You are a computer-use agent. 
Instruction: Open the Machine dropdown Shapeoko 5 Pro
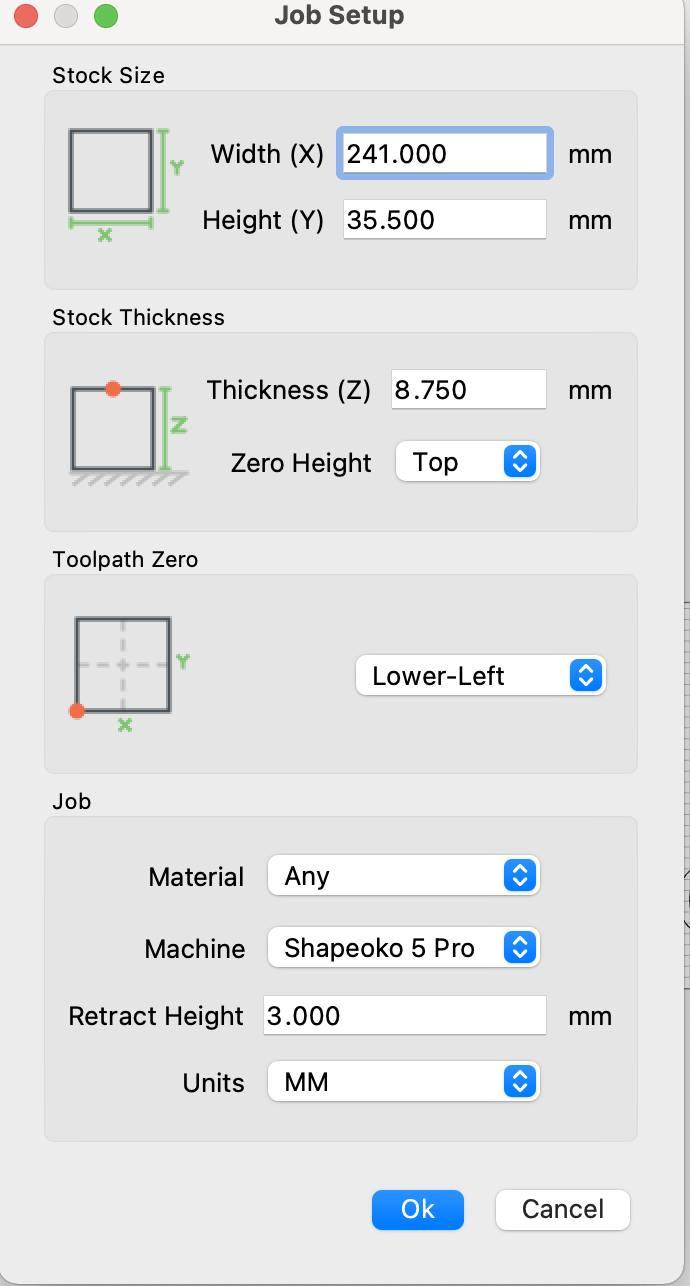(404, 947)
